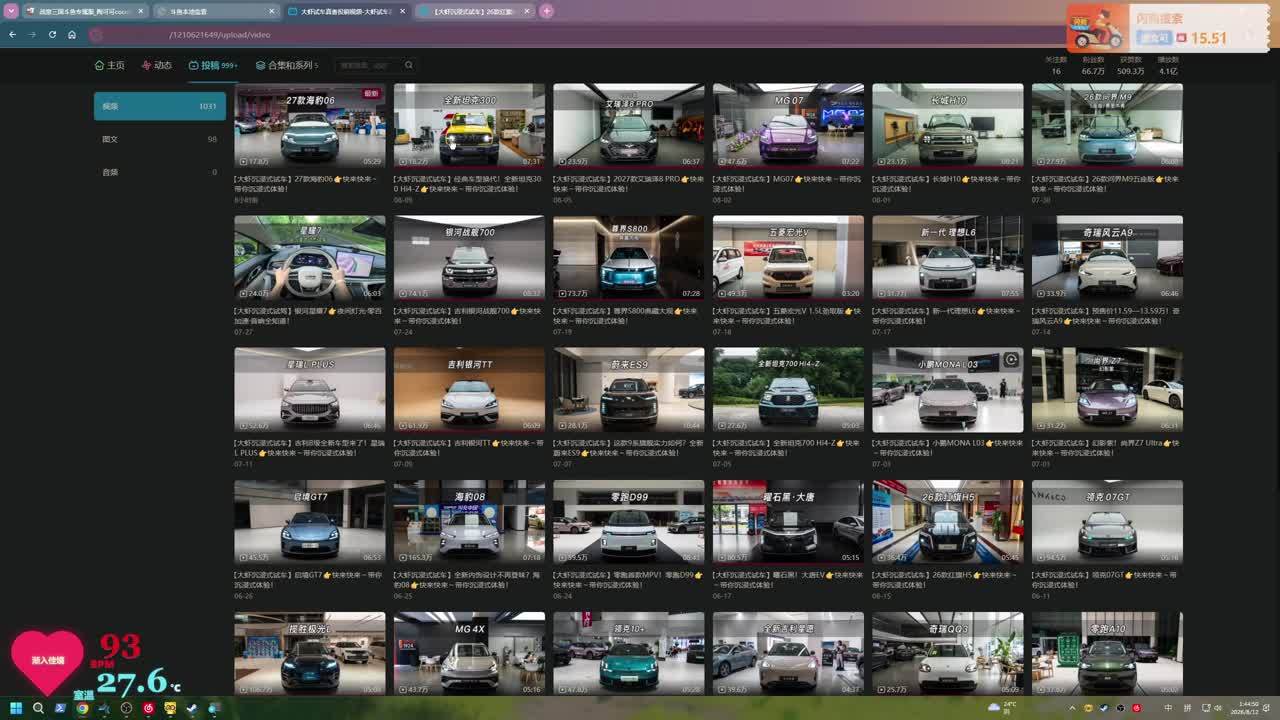Open the 零跑D99 video thumbnail
Image resolution: width=1280 pixels, height=720 pixels.
coord(628,522)
